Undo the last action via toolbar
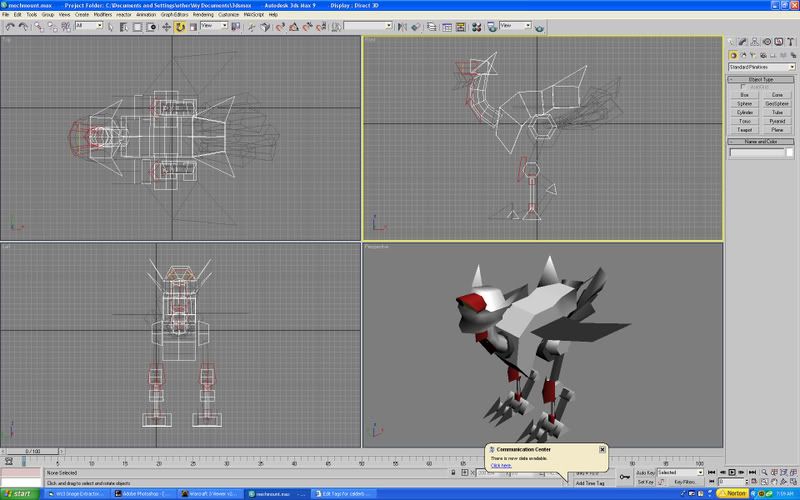800x500 pixels. coord(10,27)
